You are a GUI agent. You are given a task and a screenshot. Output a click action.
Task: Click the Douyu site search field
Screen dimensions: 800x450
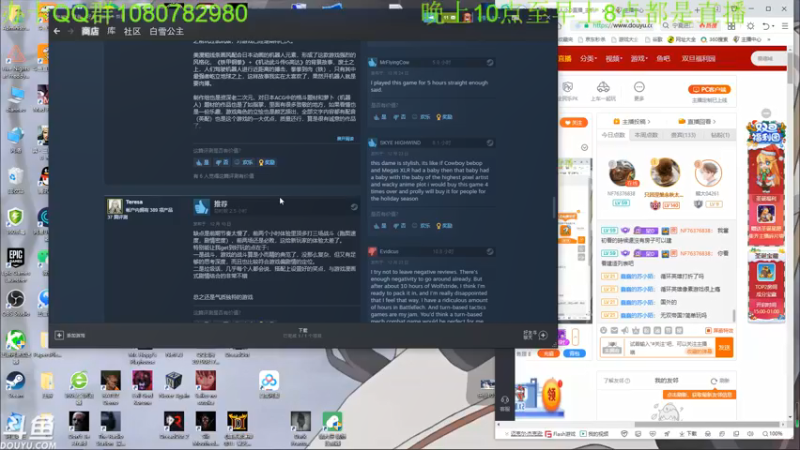[x=769, y=59]
